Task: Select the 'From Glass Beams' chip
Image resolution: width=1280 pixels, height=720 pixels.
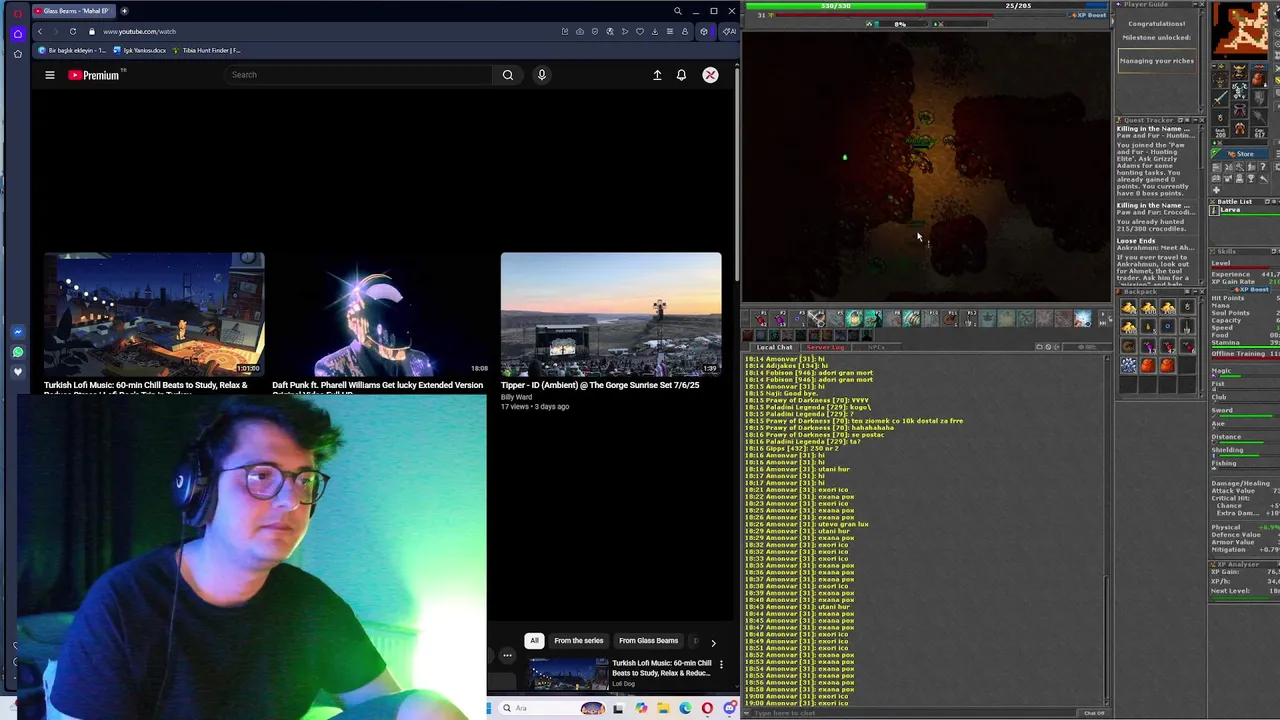Action: 648,641
